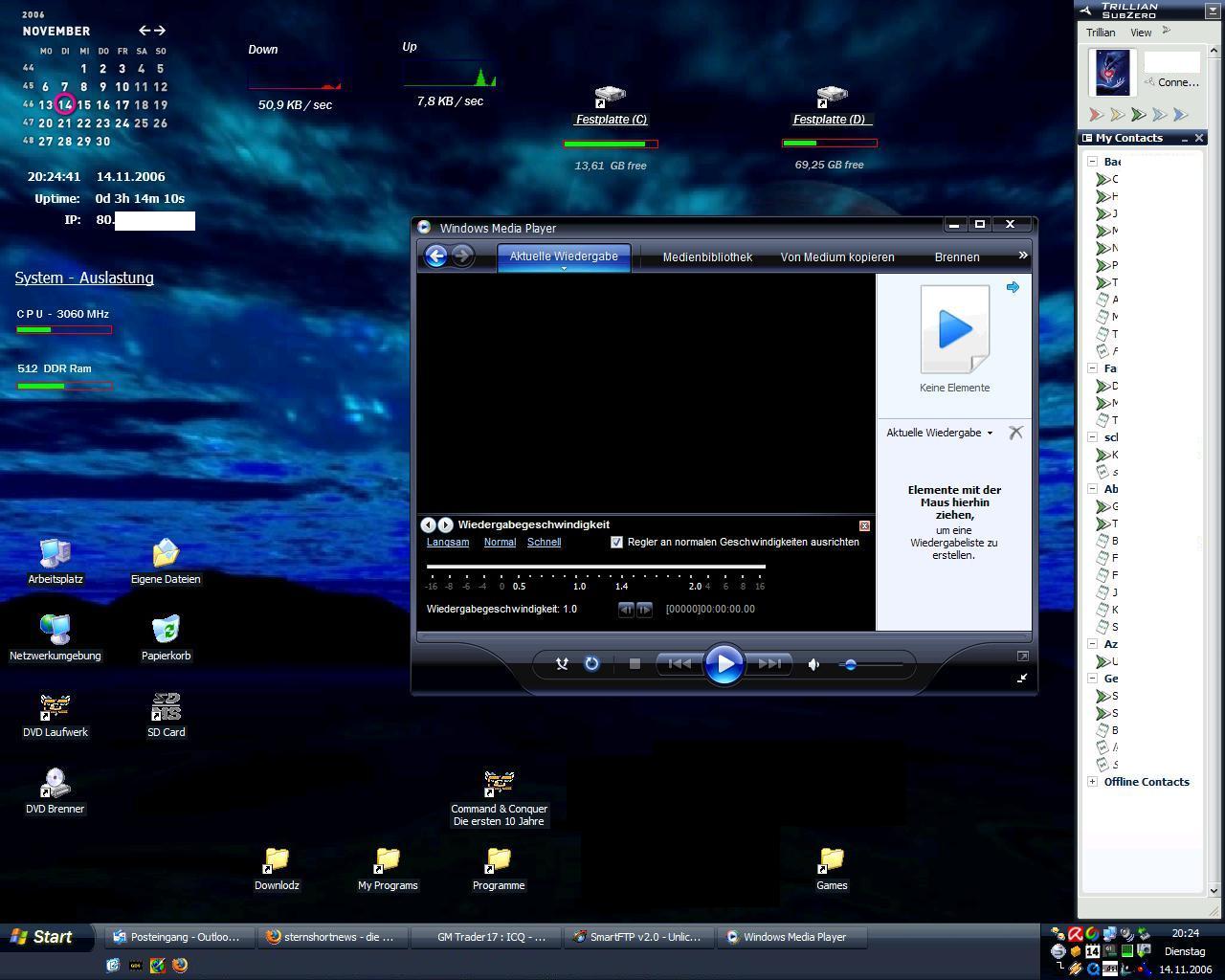This screenshot has height=980, width=1225.
Task: Click the Trillian avatar picture
Action: (x=1112, y=72)
